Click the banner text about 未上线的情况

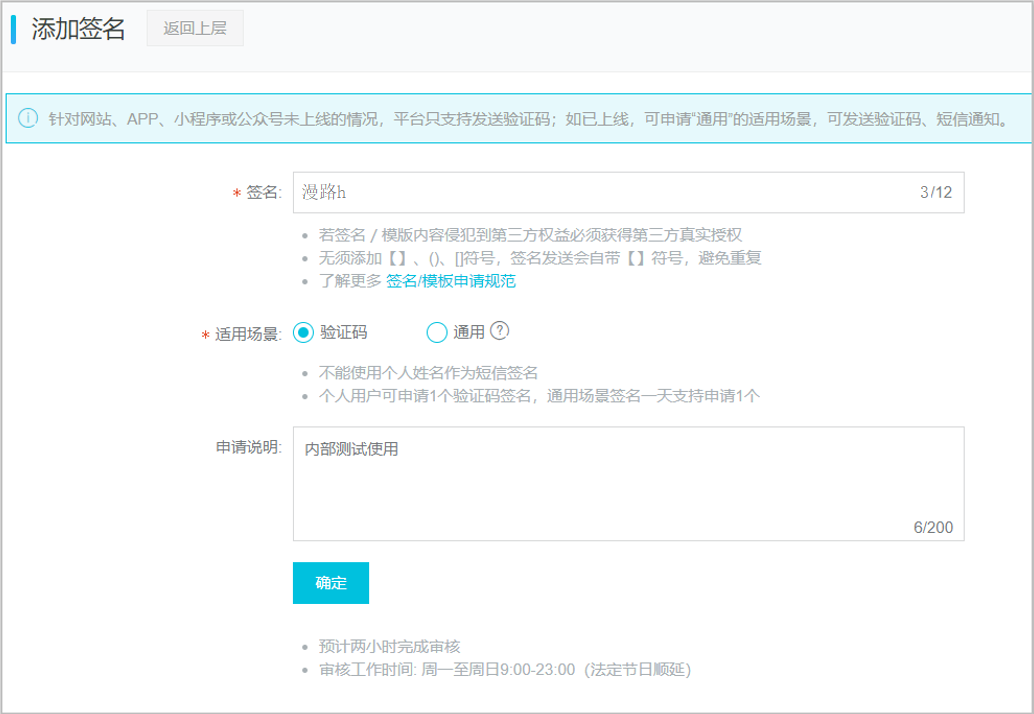pos(528,119)
